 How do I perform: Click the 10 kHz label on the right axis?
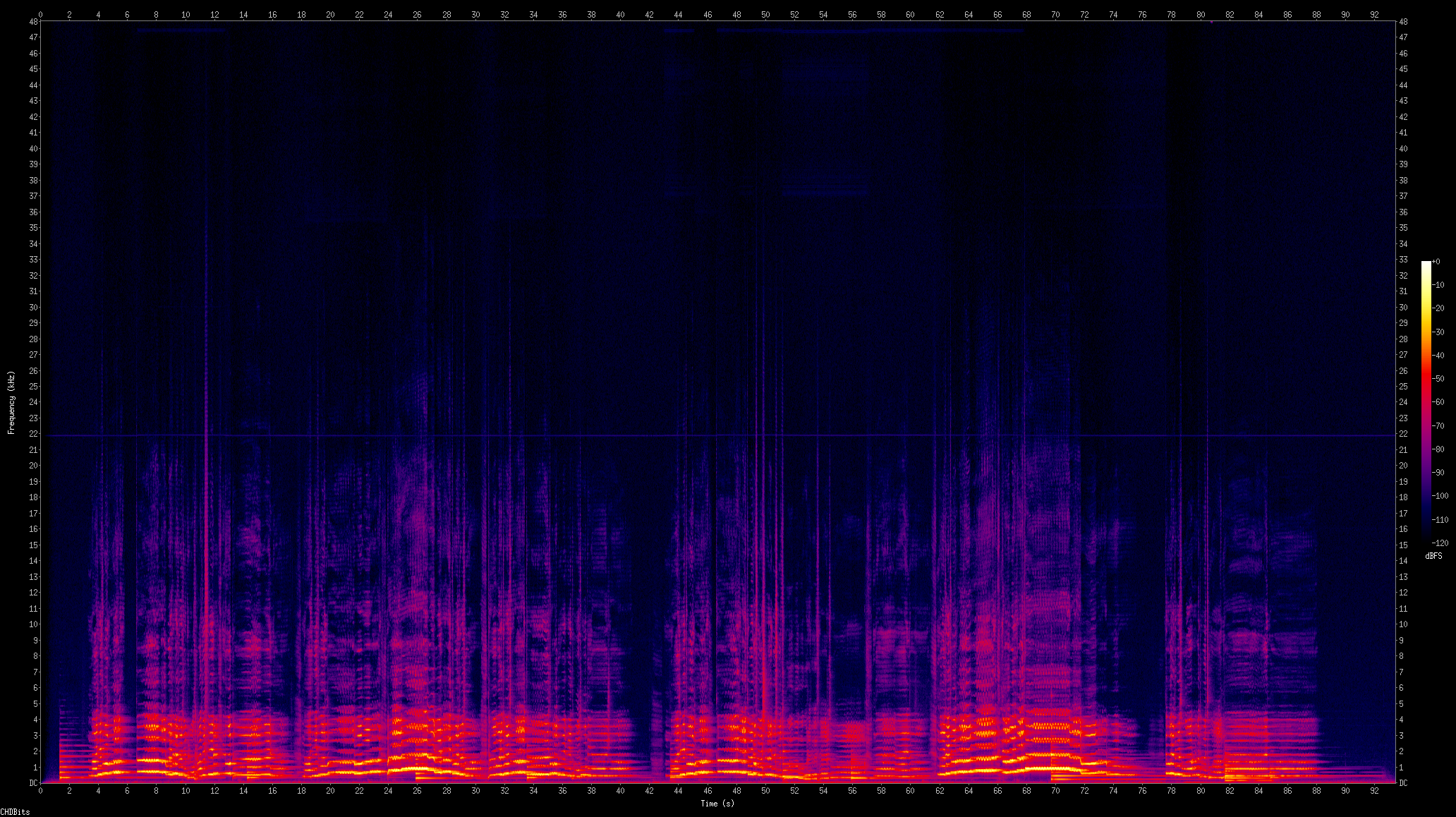click(1403, 624)
